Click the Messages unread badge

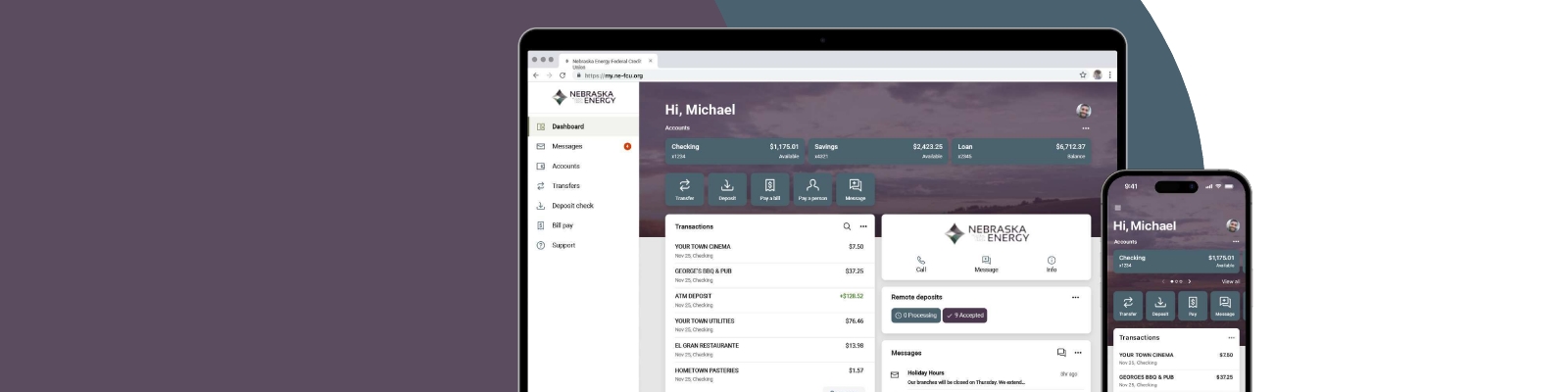[627, 146]
